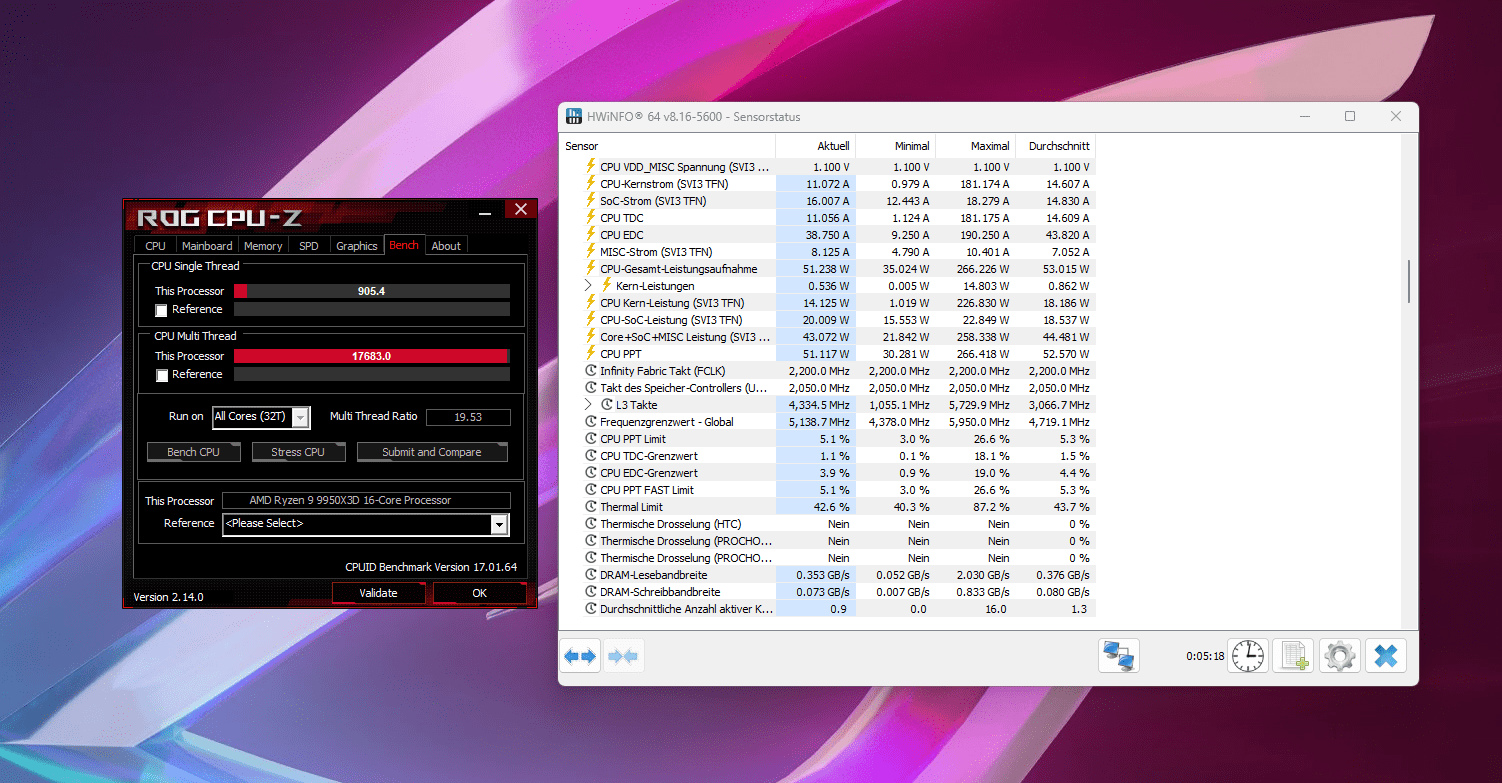Open the Run on All Cores dropdown
Image resolution: width=1502 pixels, height=783 pixels.
(x=301, y=417)
